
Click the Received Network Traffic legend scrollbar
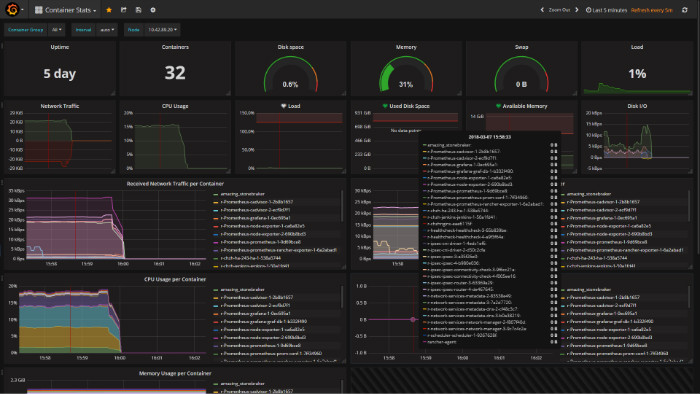tap(342, 205)
